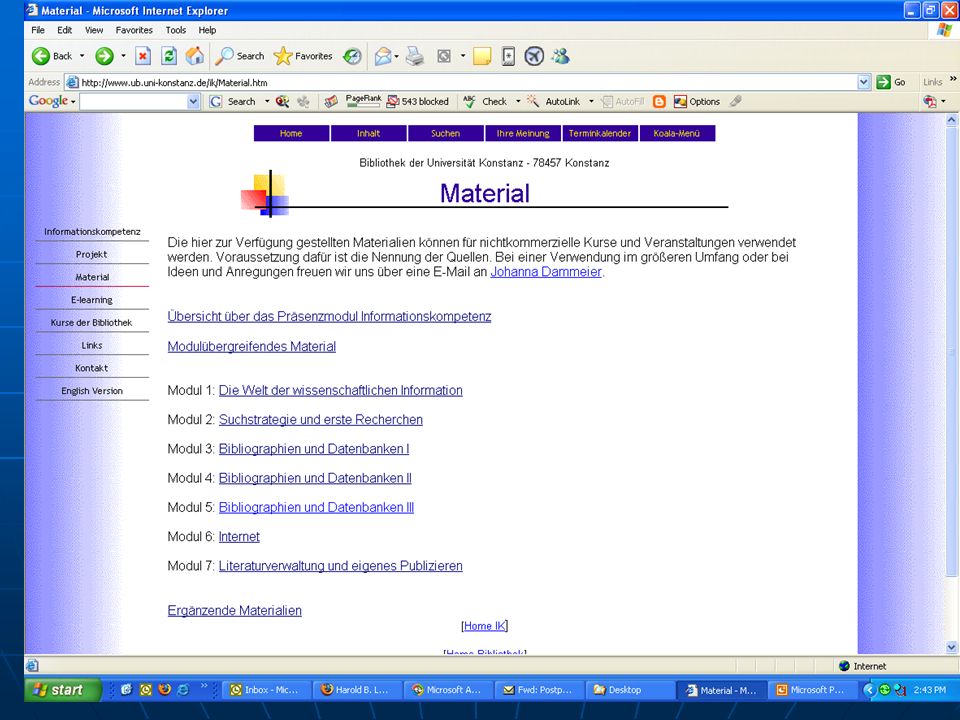Open the Help menu

(x=207, y=30)
